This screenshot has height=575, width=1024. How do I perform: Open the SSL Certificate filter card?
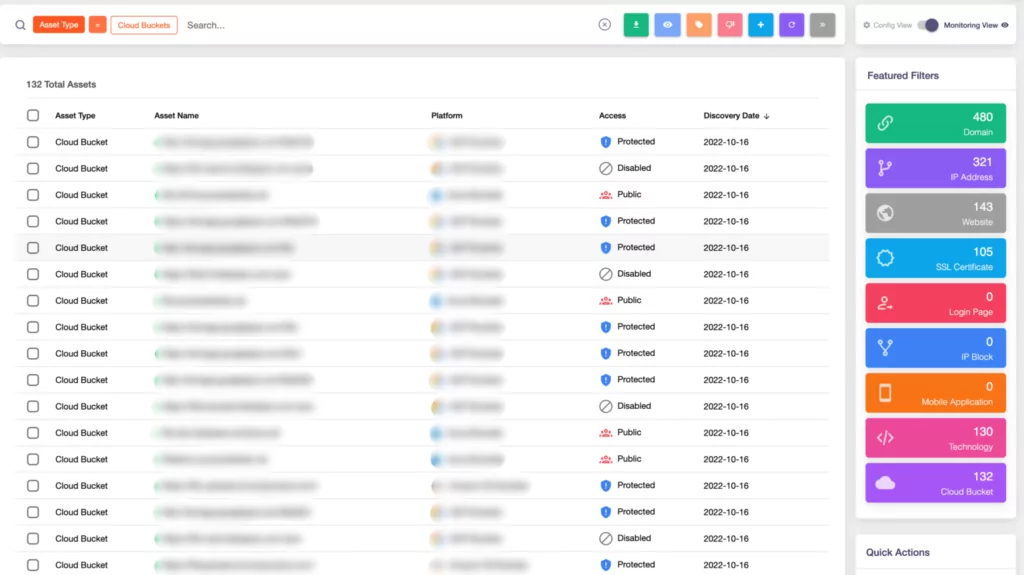(935, 258)
